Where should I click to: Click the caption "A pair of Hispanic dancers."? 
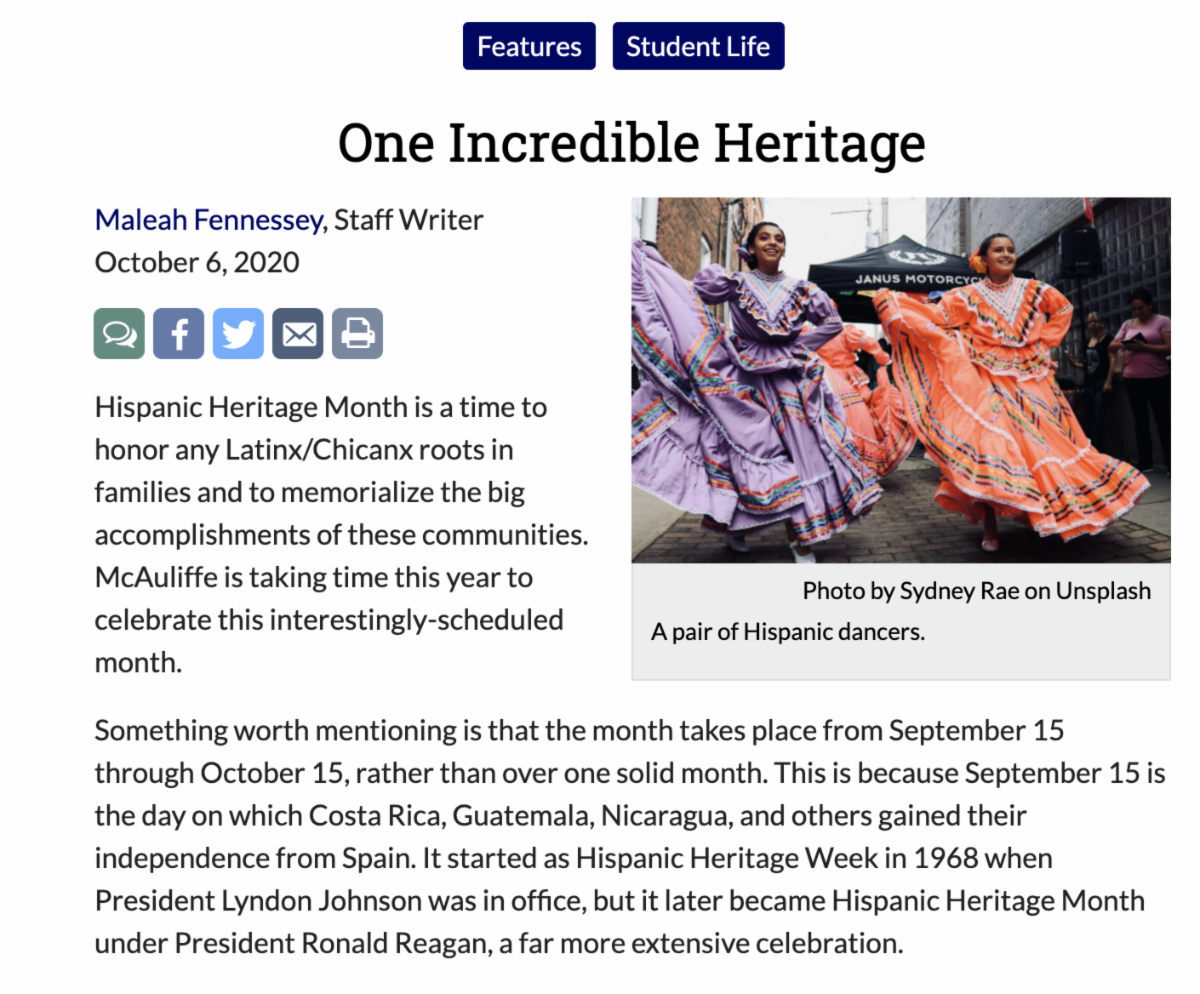tap(788, 632)
